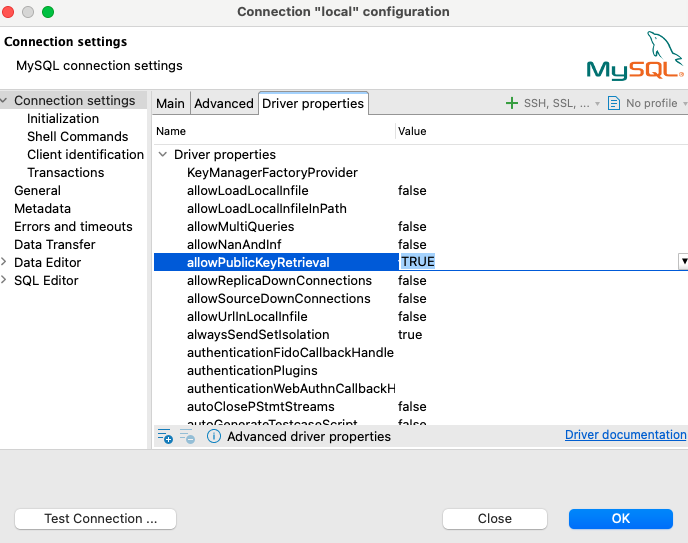Select Connection settings in sidebar
This screenshot has width=688, height=543.
click(75, 100)
